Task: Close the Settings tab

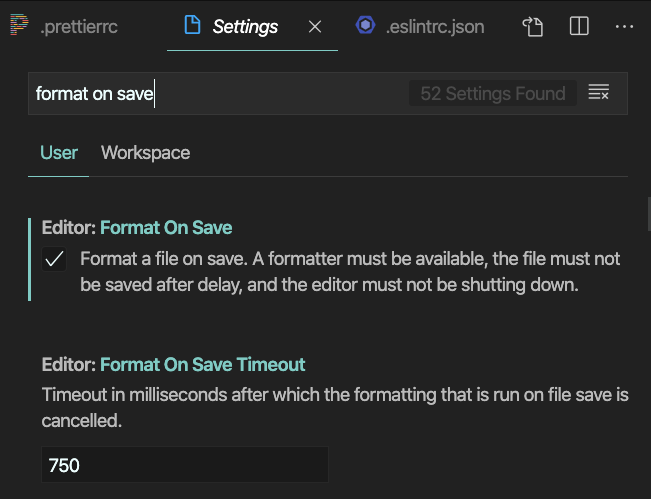Action: point(315,27)
